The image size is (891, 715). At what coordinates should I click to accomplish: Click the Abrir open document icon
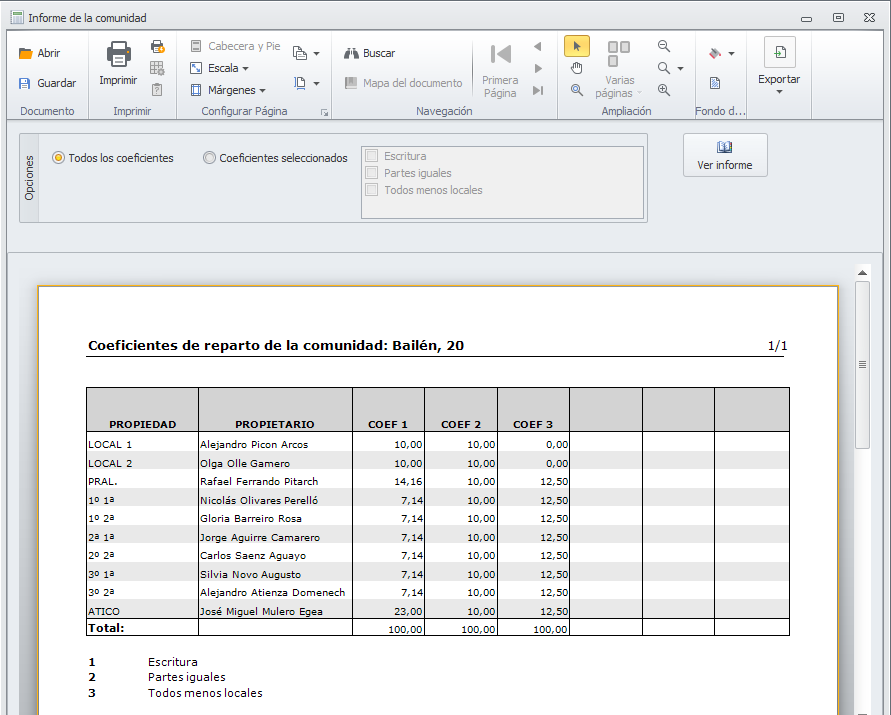pos(26,54)
